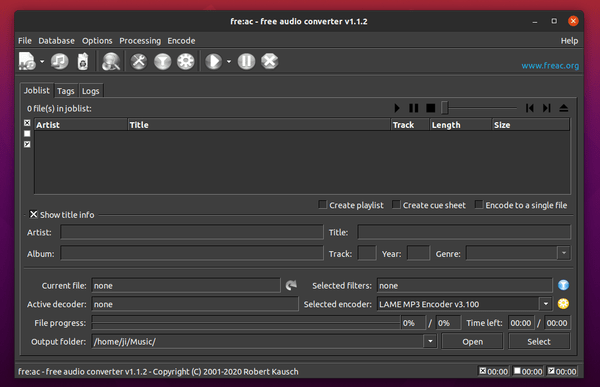Expand the Selected encoder dropdown
The width and height of the screenshot is (600, 387).
pyautogui.click(x=545, y=304)
